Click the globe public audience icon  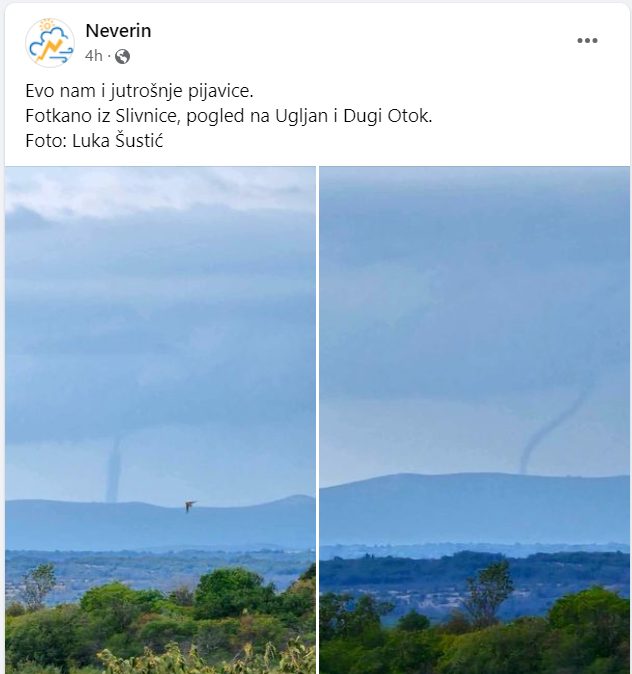(123, 56)
